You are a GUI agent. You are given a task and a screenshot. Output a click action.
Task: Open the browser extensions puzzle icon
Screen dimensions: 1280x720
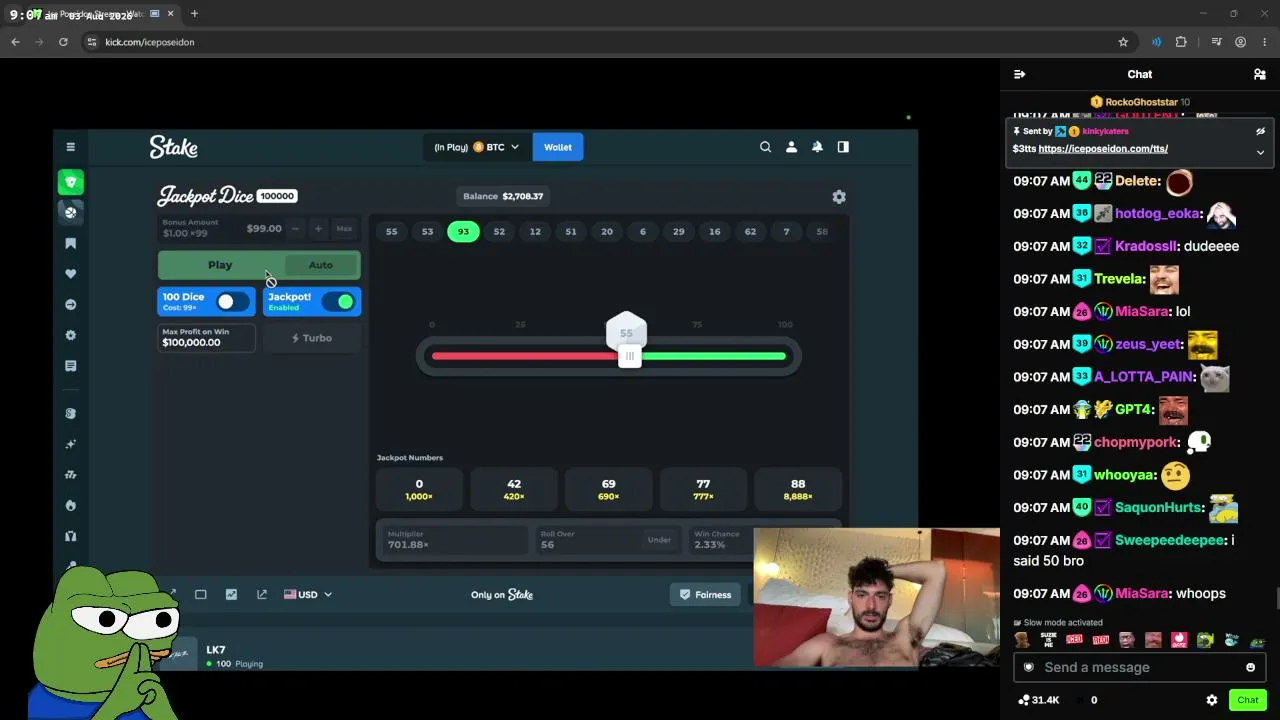1181,42
